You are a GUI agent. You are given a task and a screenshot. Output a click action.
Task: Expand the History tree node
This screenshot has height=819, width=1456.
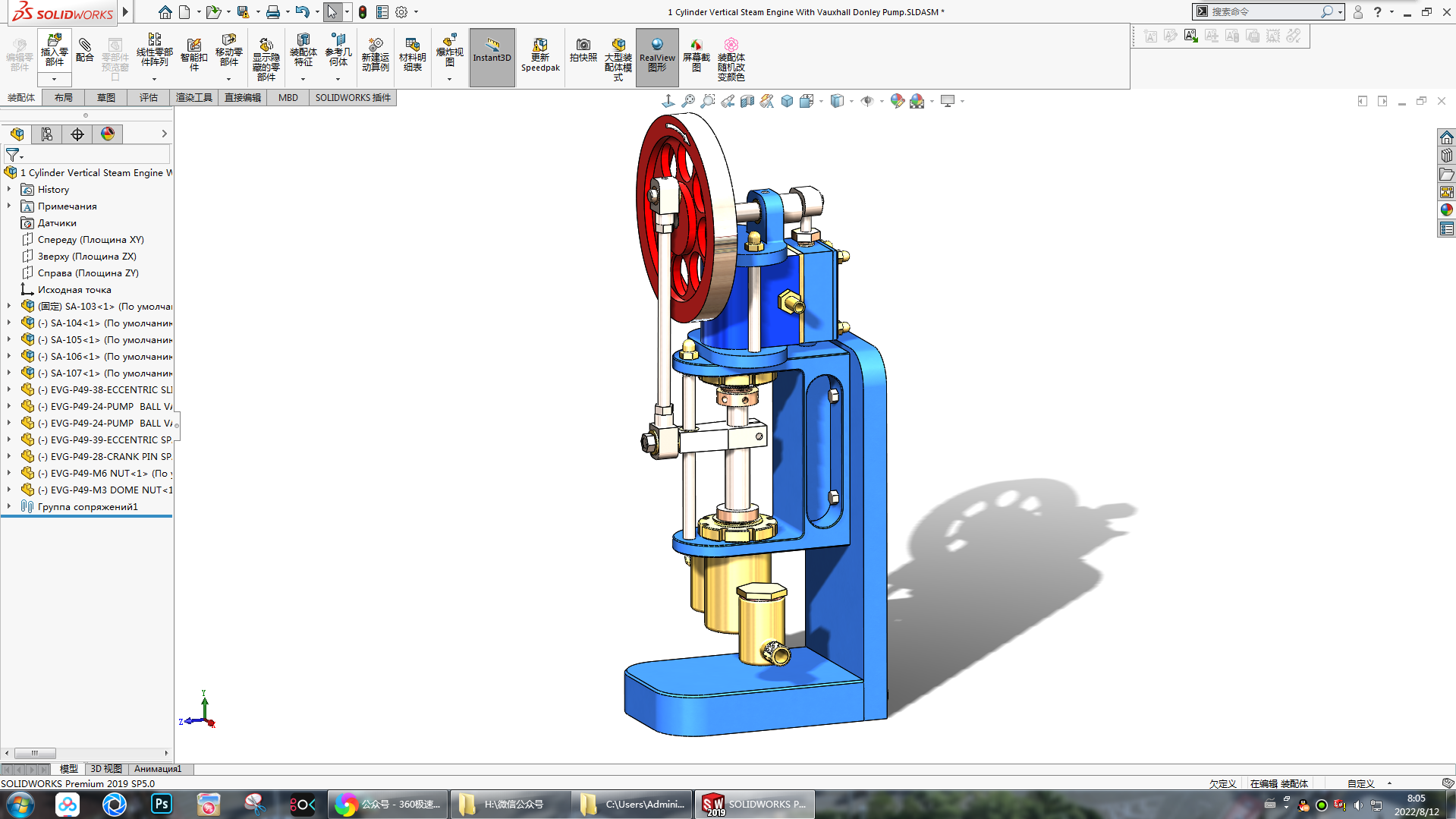(x=9, y=190)
